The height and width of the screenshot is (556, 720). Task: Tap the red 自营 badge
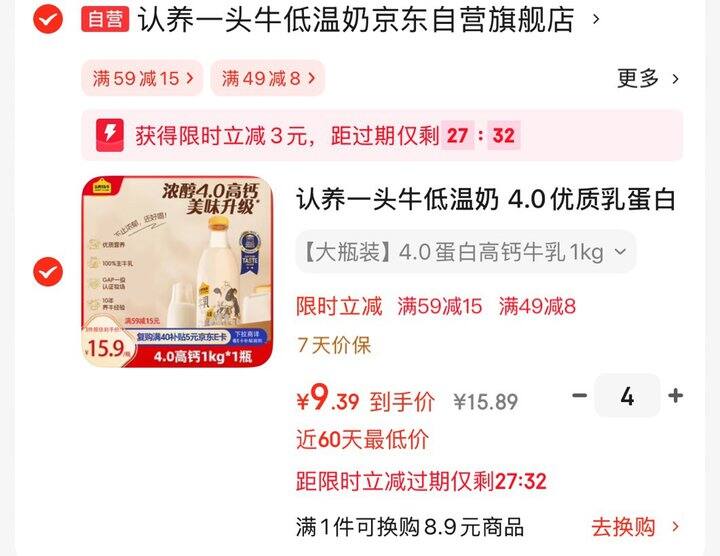tap(105, 19)
